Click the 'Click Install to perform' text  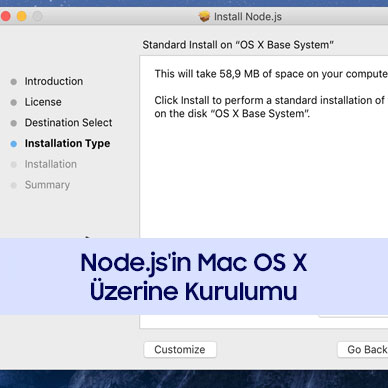coord(271,100)
